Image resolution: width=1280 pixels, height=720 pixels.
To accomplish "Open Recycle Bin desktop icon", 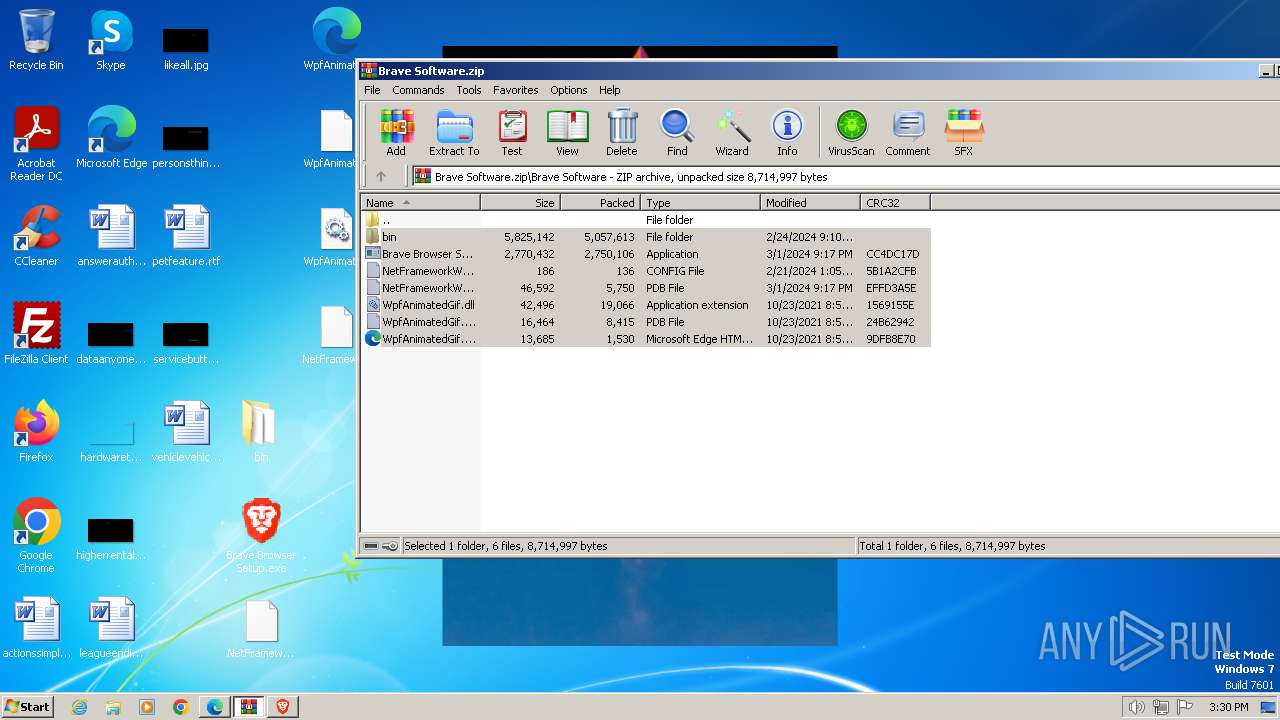I will (36, 40).
